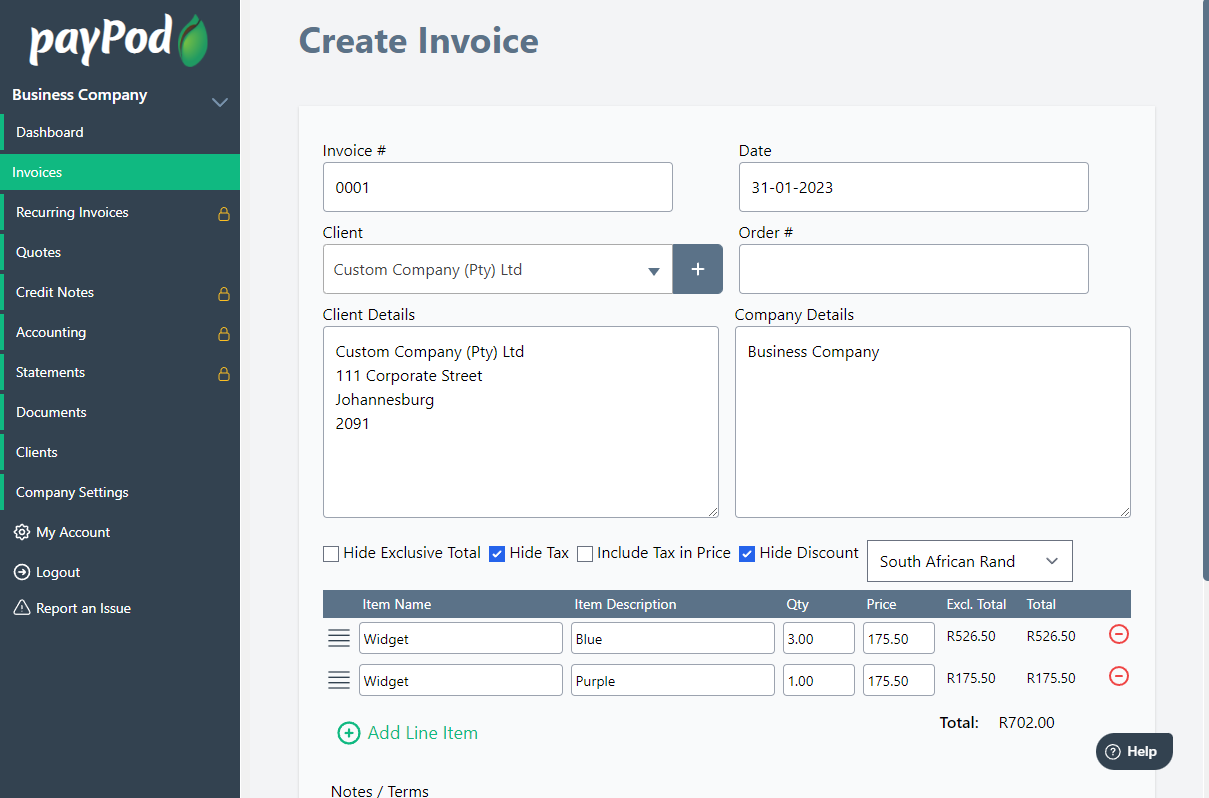Open My Account link
The image size is (1209, 798).
[x=73, y=532]
